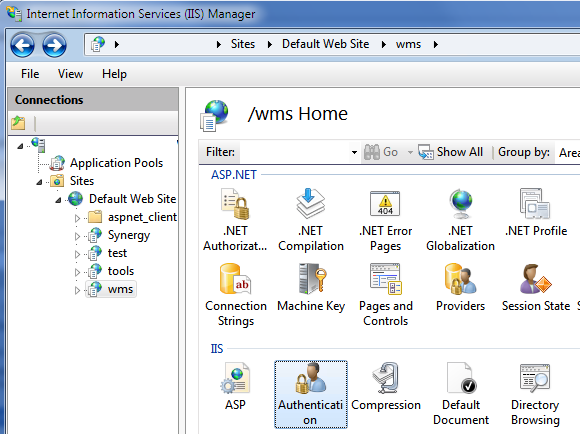The height and width of the screenshot is (434, 580).
Task: Open the File menu
Action: click(30, 74)
